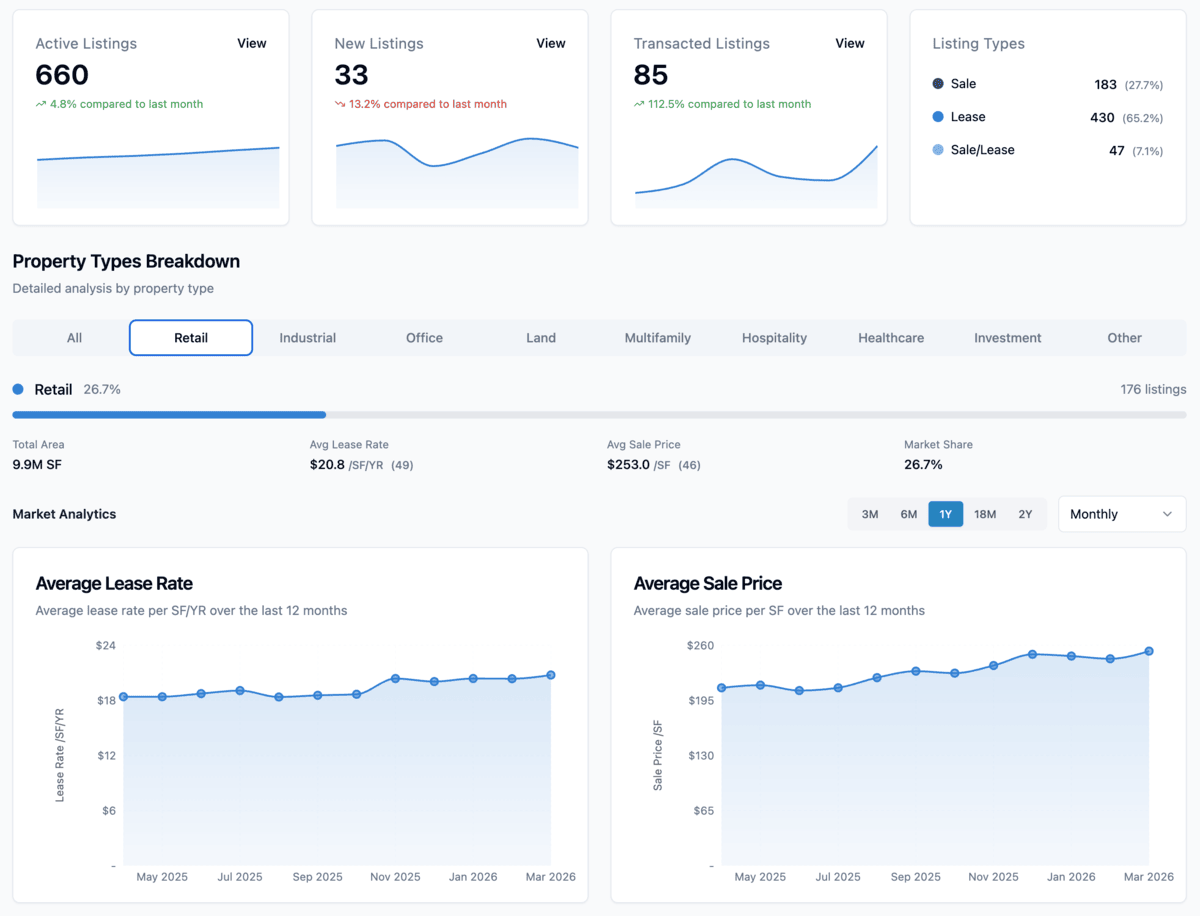Click the Sale/Lease legend dot
Viewport: 1200px width, 916px height.
point(937,150)
